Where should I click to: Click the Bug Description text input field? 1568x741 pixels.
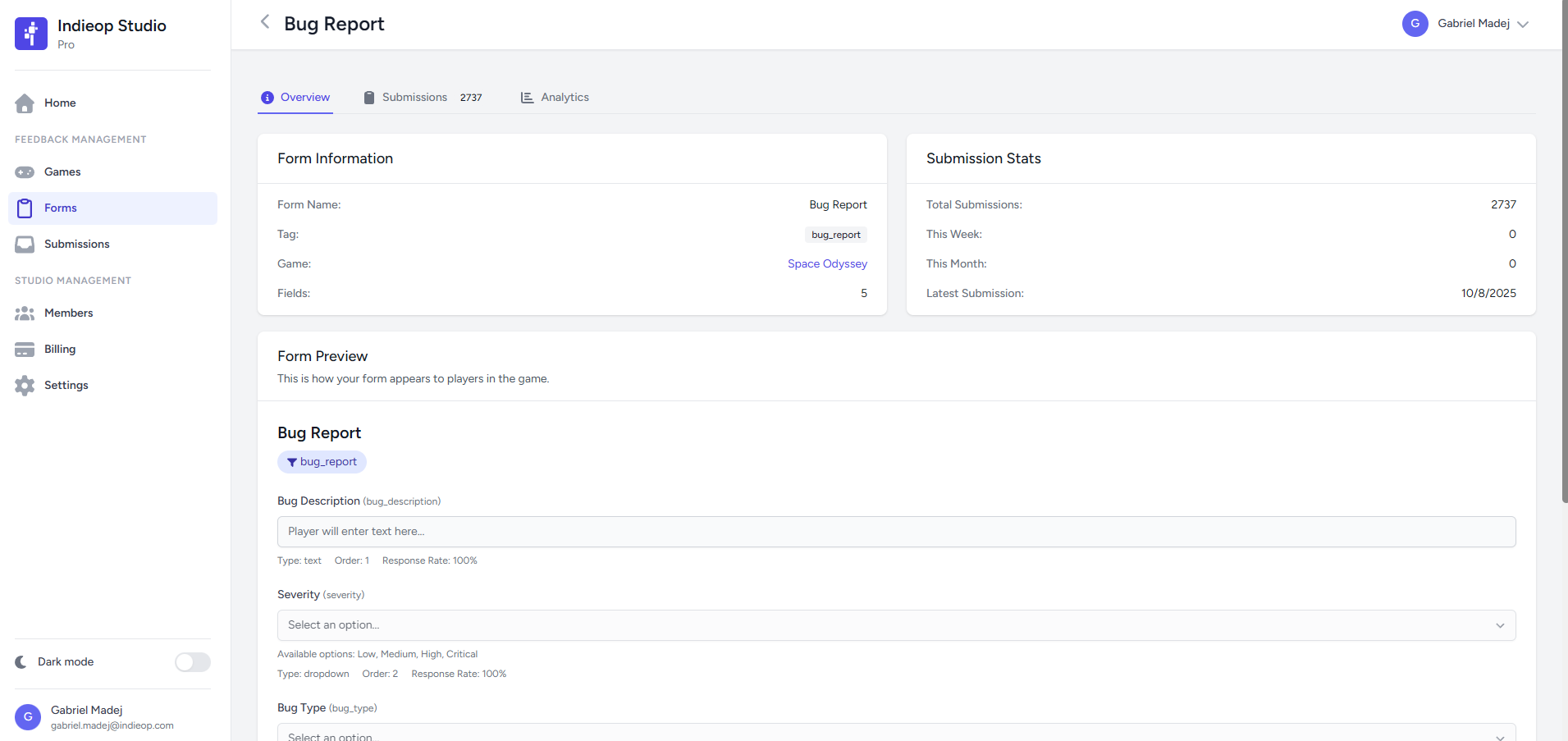coord(896,532)
